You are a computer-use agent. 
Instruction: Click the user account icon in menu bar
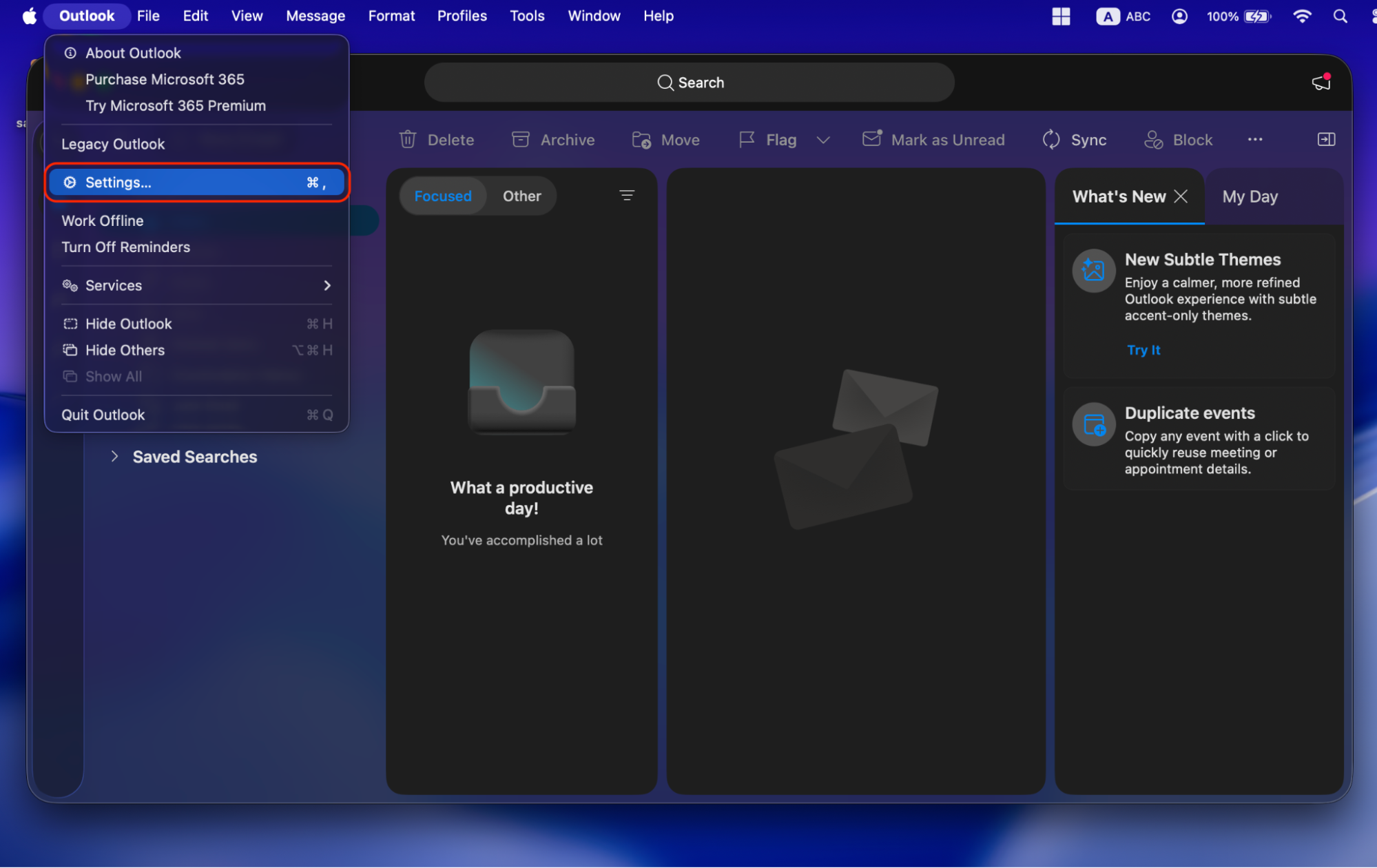pos(1179,16)
